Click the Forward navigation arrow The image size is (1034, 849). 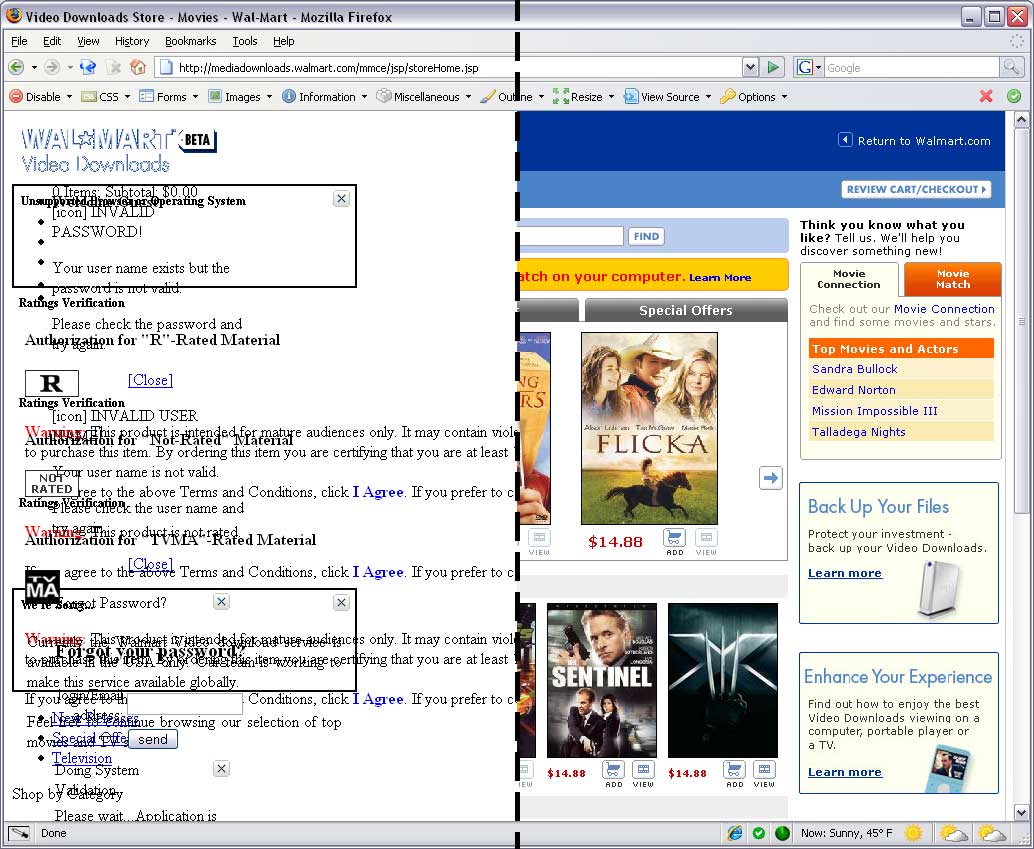(52, 67)
